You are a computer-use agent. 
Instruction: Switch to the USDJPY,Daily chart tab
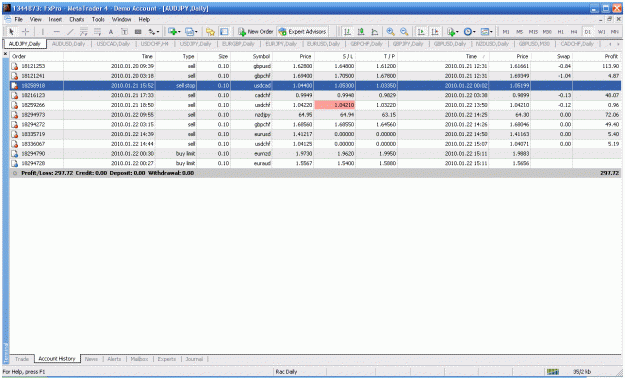tap(195, 44)
